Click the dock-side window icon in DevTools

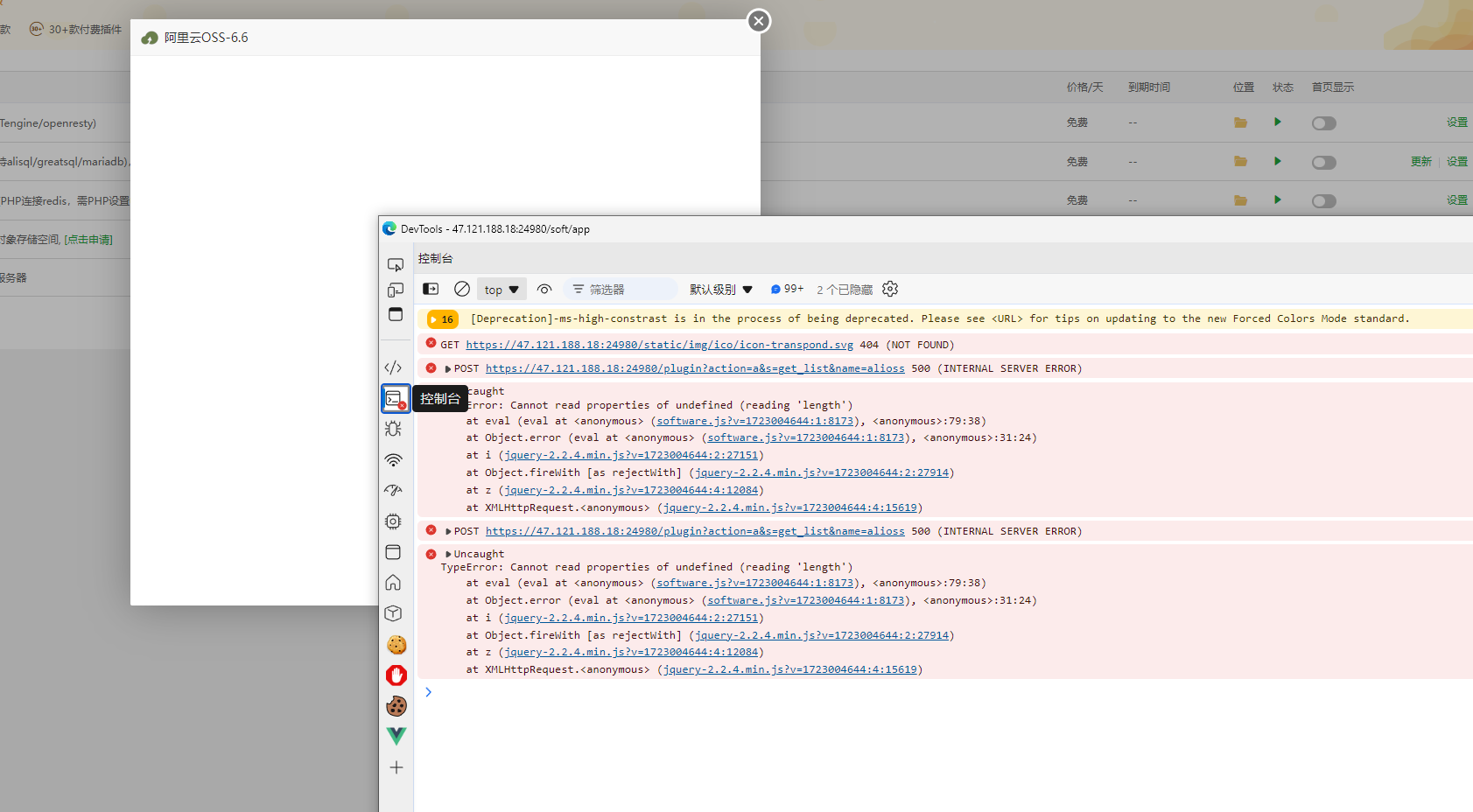[396, 315]
